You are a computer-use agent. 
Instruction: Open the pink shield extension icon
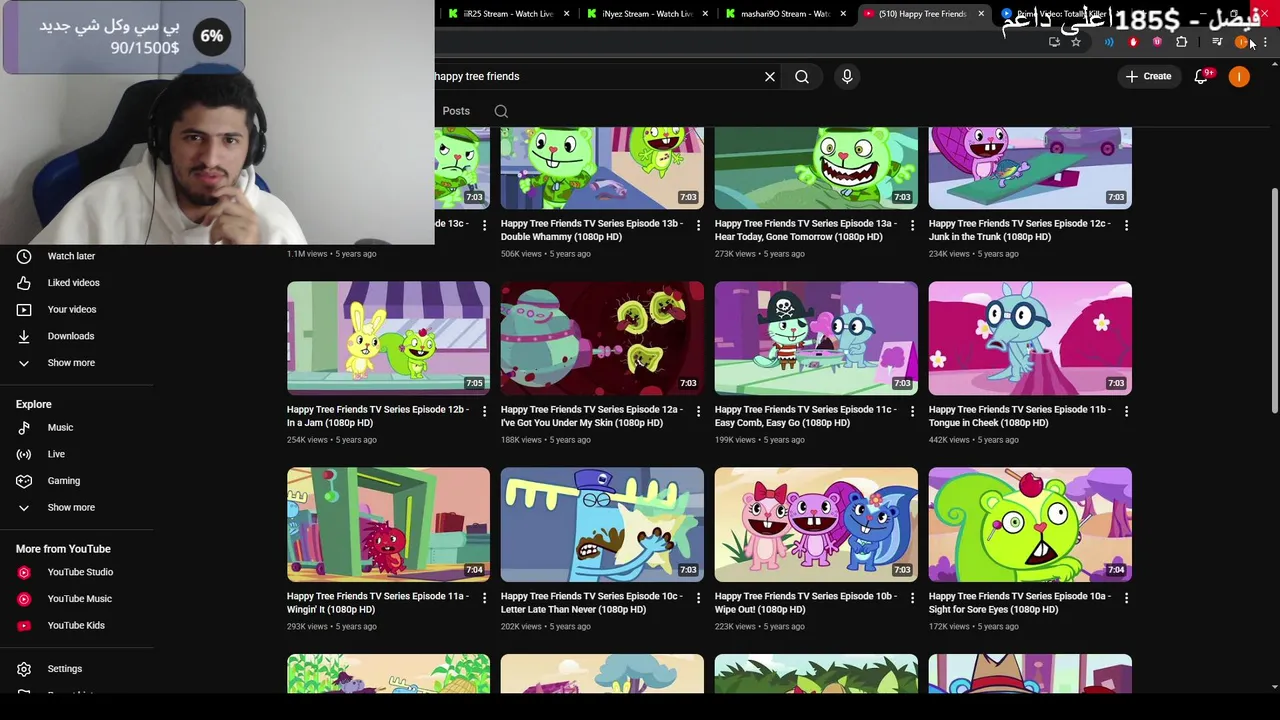coord(1157,42)
